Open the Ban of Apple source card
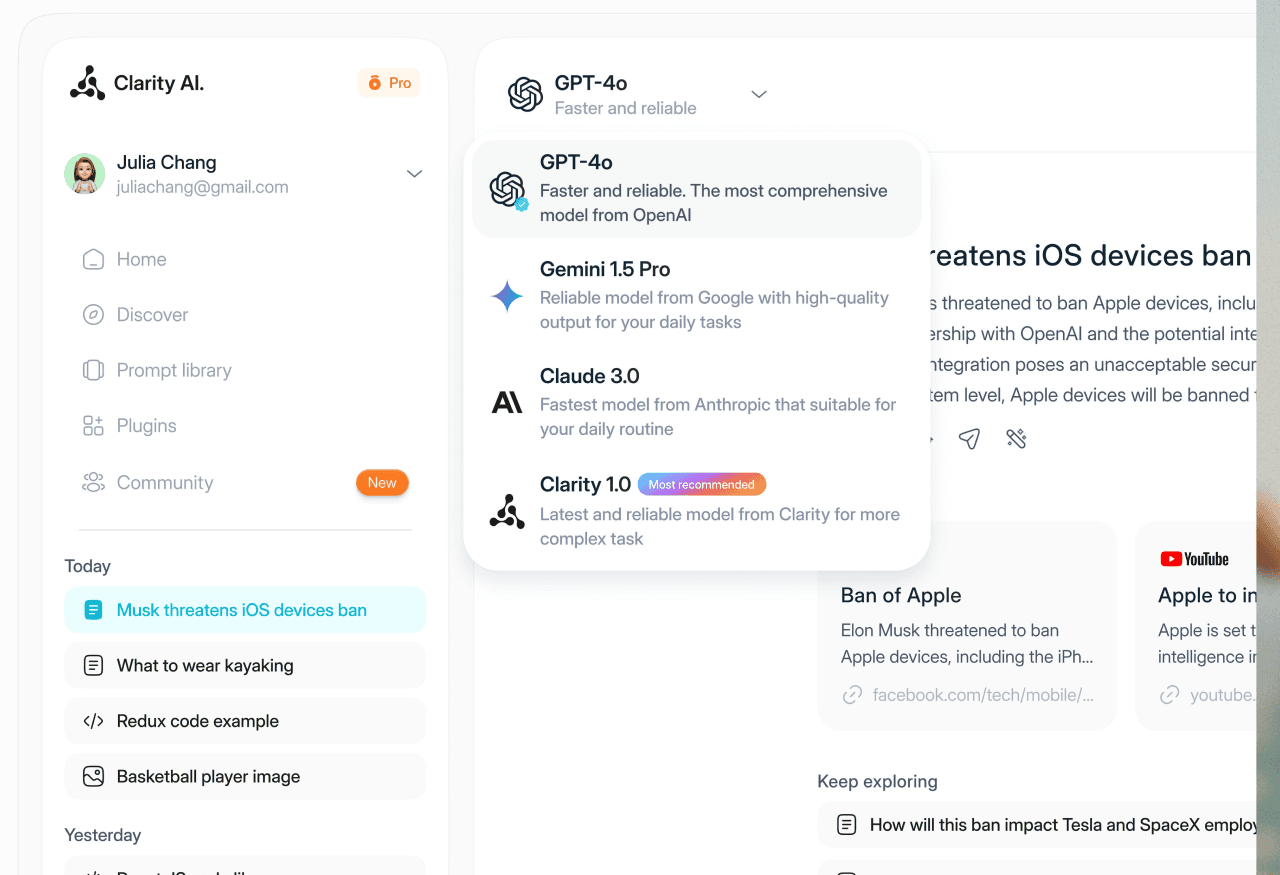Screen dimensions: 1280x875 point(967,626)
